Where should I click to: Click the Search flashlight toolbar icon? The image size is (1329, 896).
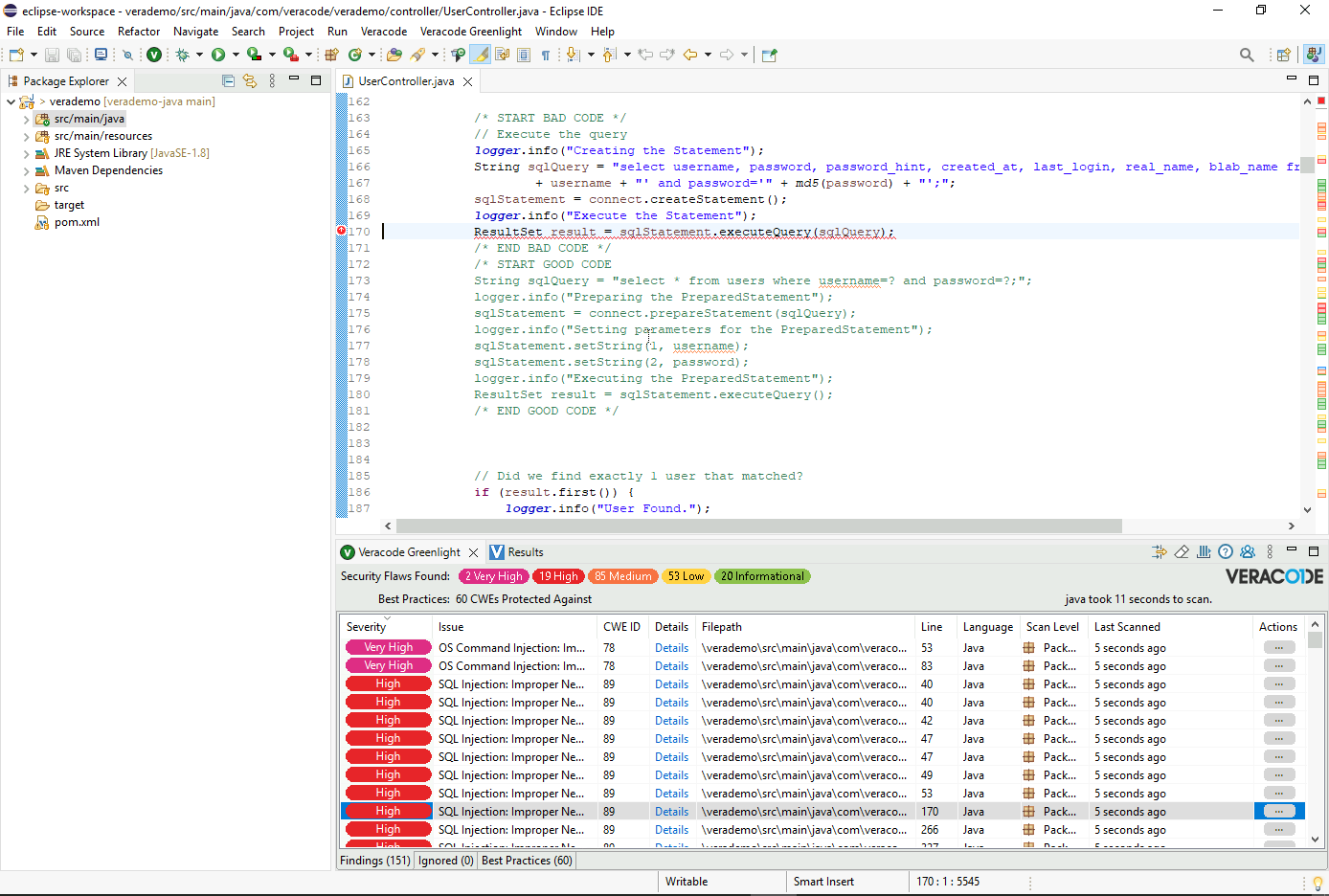(417, 55)
